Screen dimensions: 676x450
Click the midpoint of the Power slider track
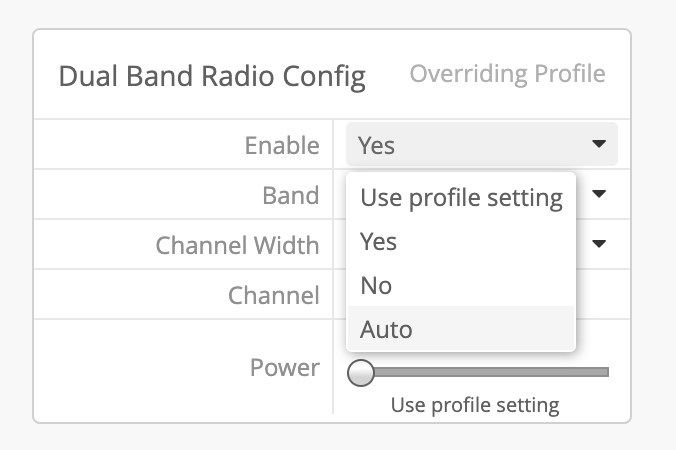tap(482, 373)
